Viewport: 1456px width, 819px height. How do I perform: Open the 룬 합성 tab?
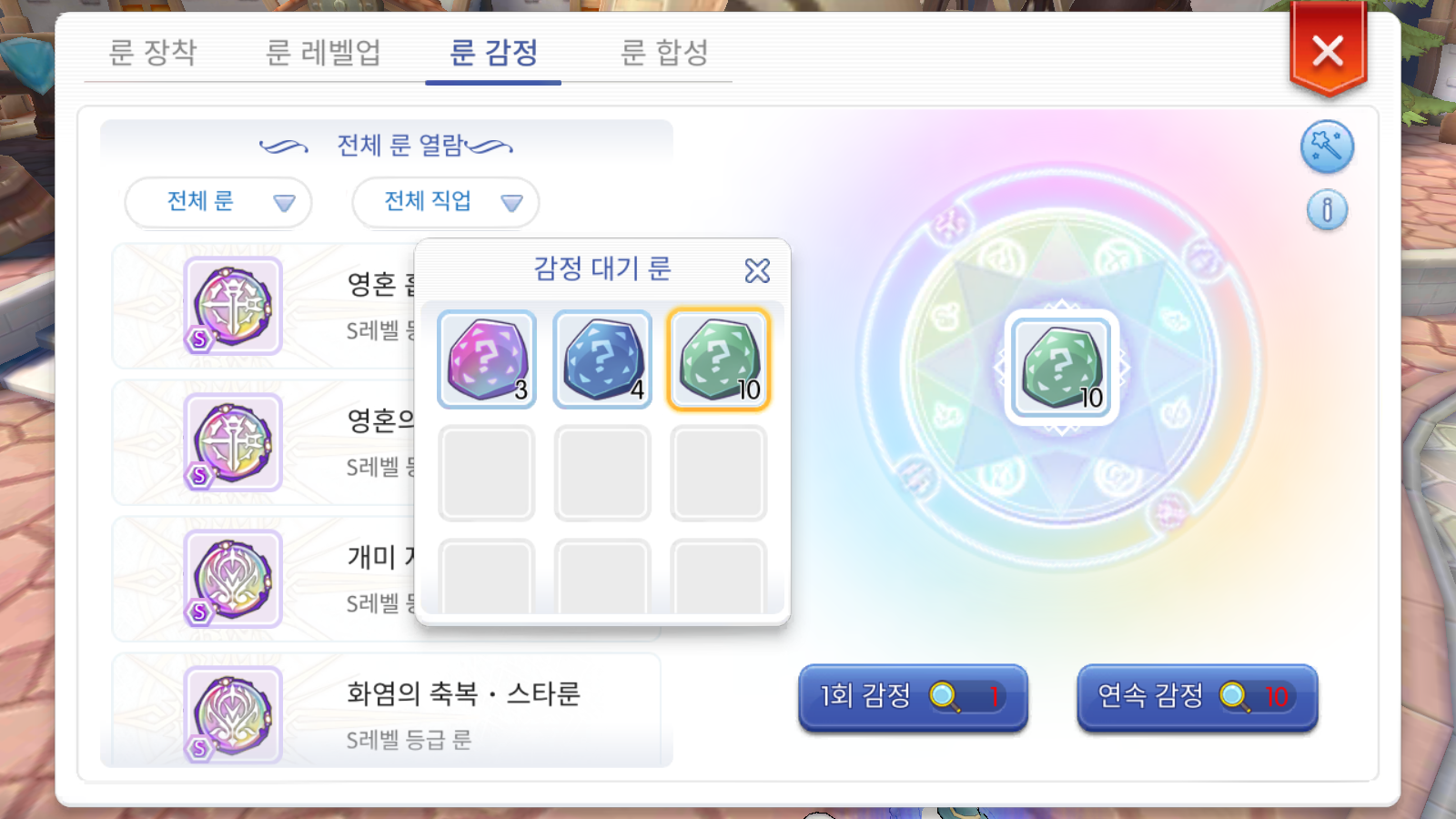664,52
